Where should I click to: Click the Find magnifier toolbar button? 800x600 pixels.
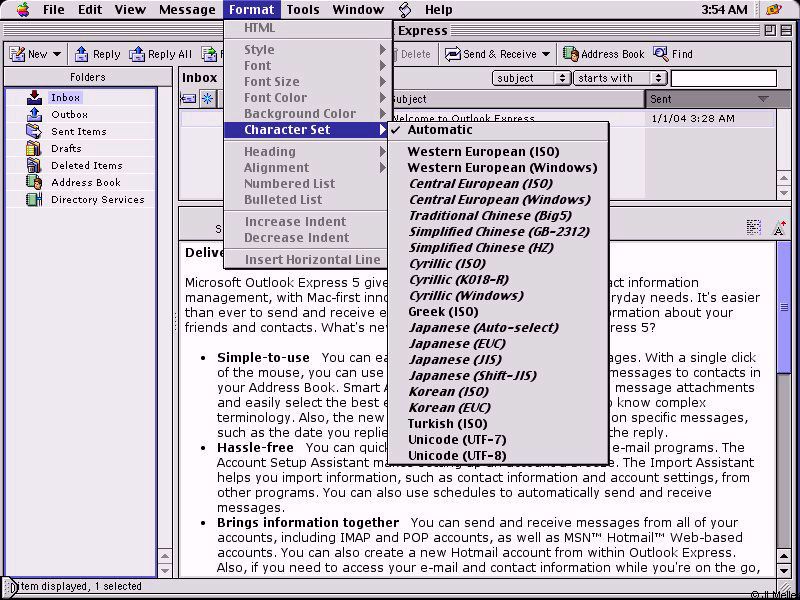673,54
